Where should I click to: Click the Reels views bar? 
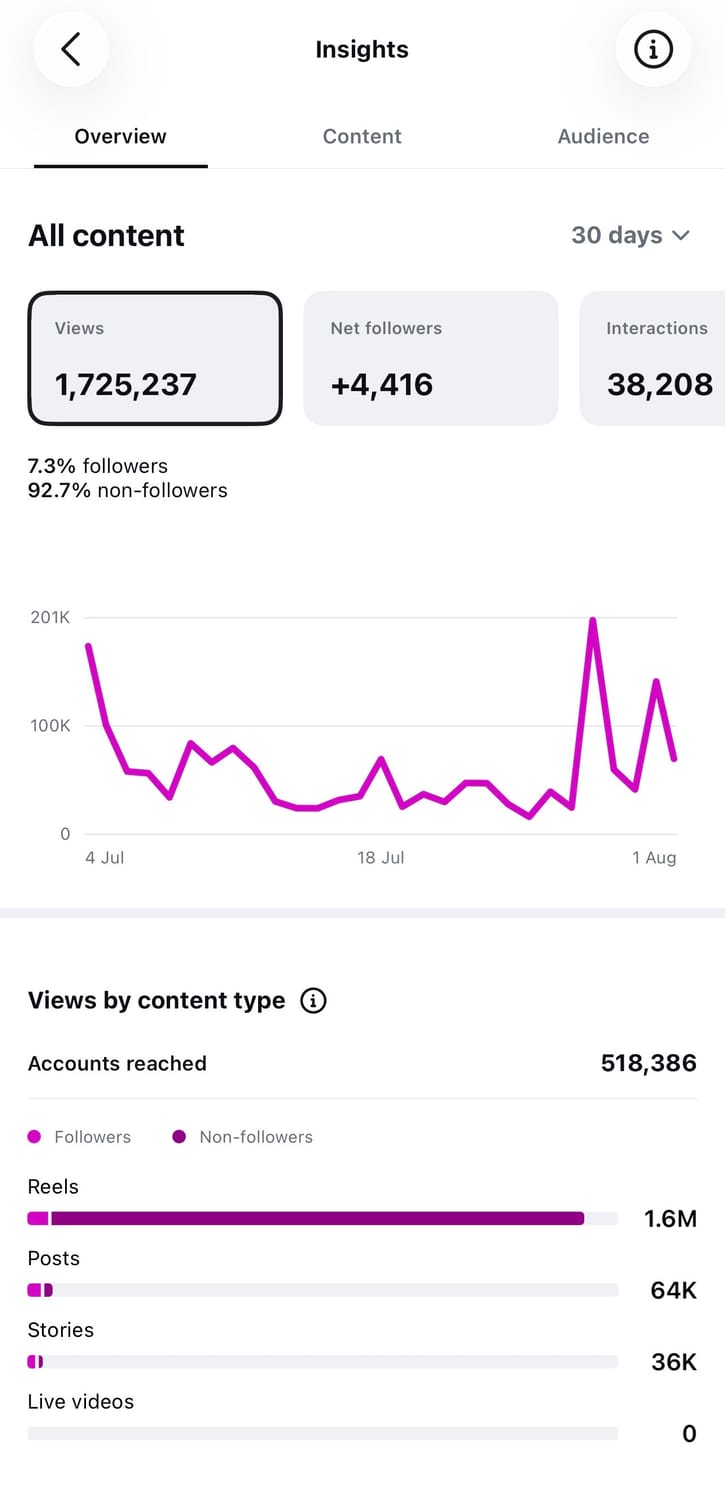tap(322, 1218)
